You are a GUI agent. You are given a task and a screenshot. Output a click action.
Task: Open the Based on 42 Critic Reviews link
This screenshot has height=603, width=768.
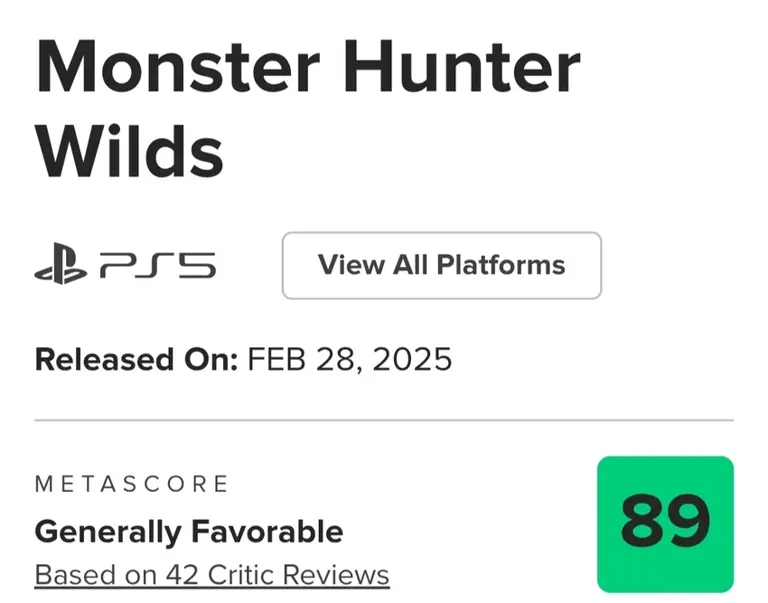coord(211,575)
